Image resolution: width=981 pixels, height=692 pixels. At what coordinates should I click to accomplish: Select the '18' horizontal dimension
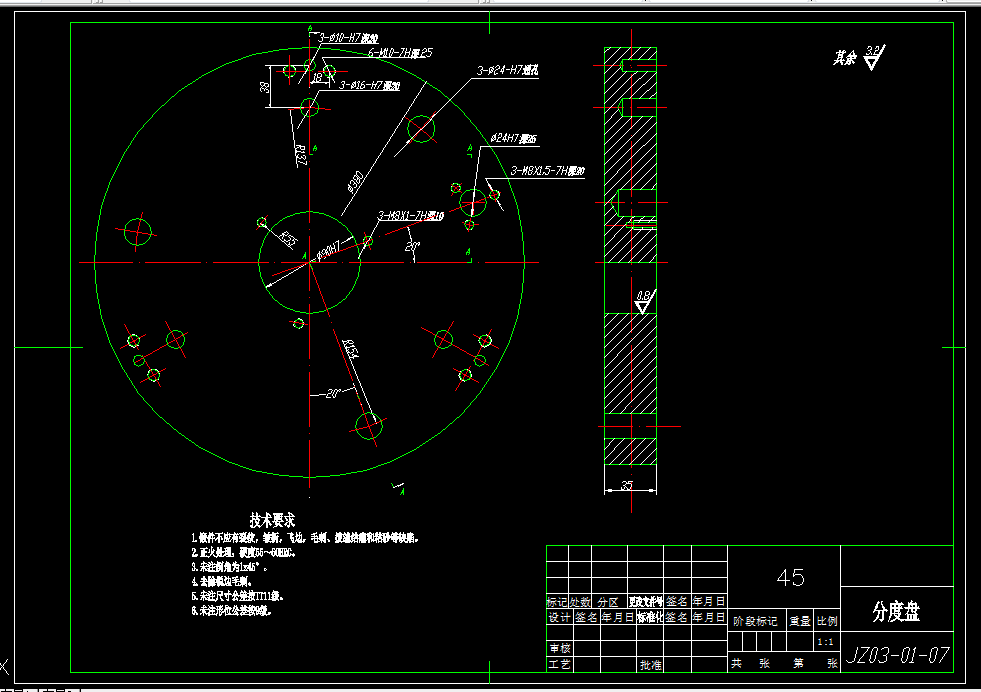[x=318, y=78]
